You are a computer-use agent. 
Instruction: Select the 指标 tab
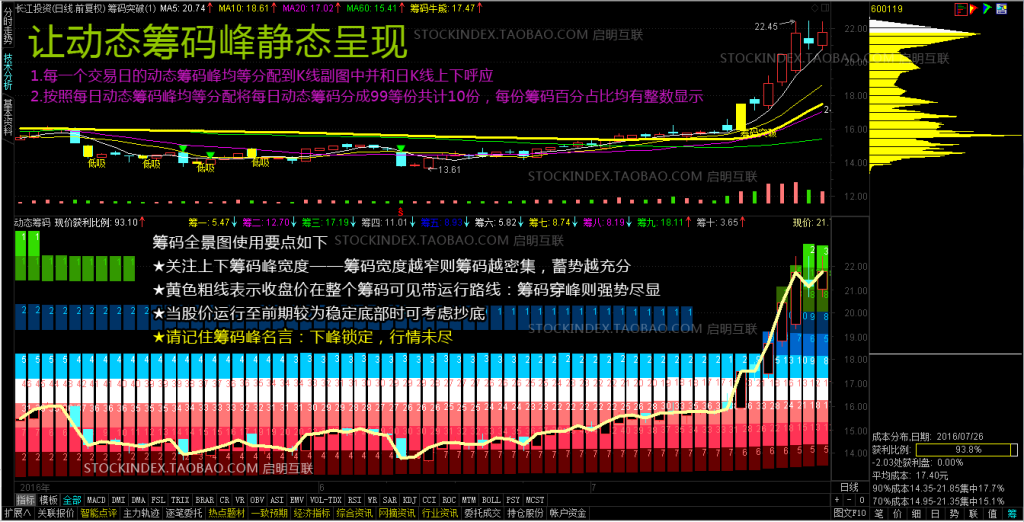[x=25, y=500]
